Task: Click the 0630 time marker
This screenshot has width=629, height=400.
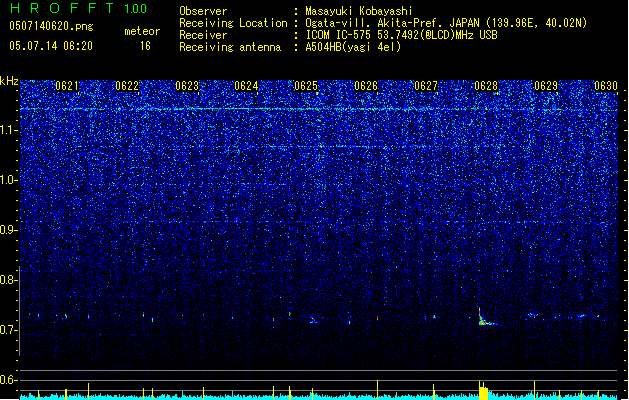Action: coord(606,86)
